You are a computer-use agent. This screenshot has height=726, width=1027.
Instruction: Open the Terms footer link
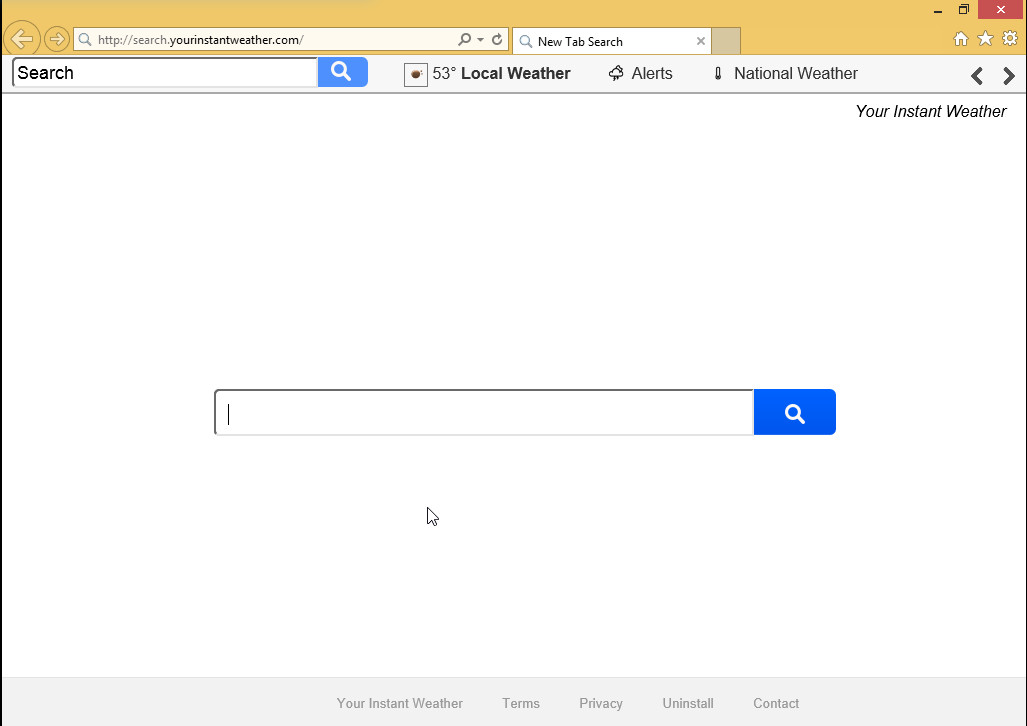tap(521, 703)
